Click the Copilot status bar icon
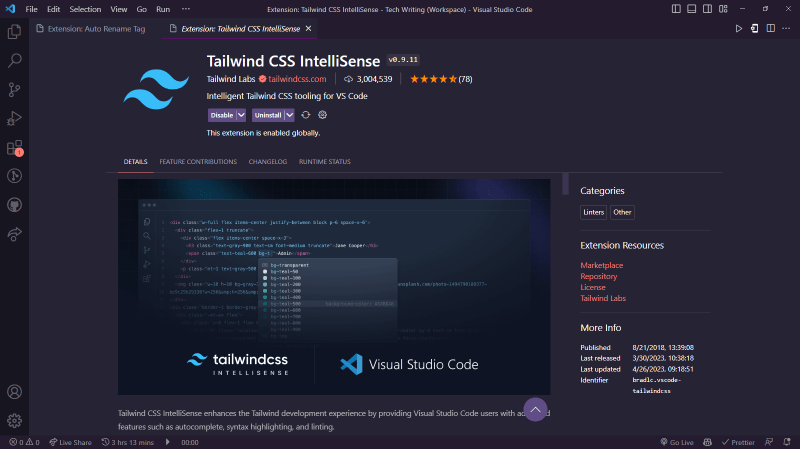 click(707, 442)
